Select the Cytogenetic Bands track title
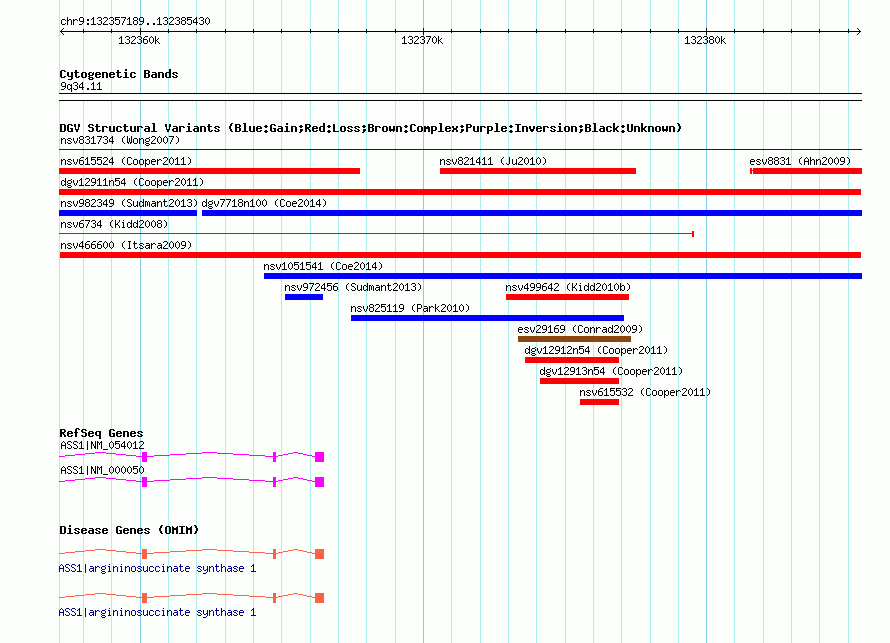Image resolution: width=890 pixels, height=643 pixels. tap(119, 74)
